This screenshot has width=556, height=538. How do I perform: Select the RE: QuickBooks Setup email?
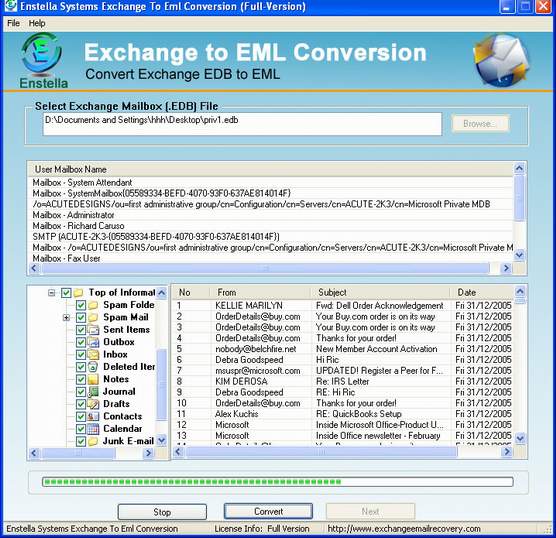tap(343, 414)
